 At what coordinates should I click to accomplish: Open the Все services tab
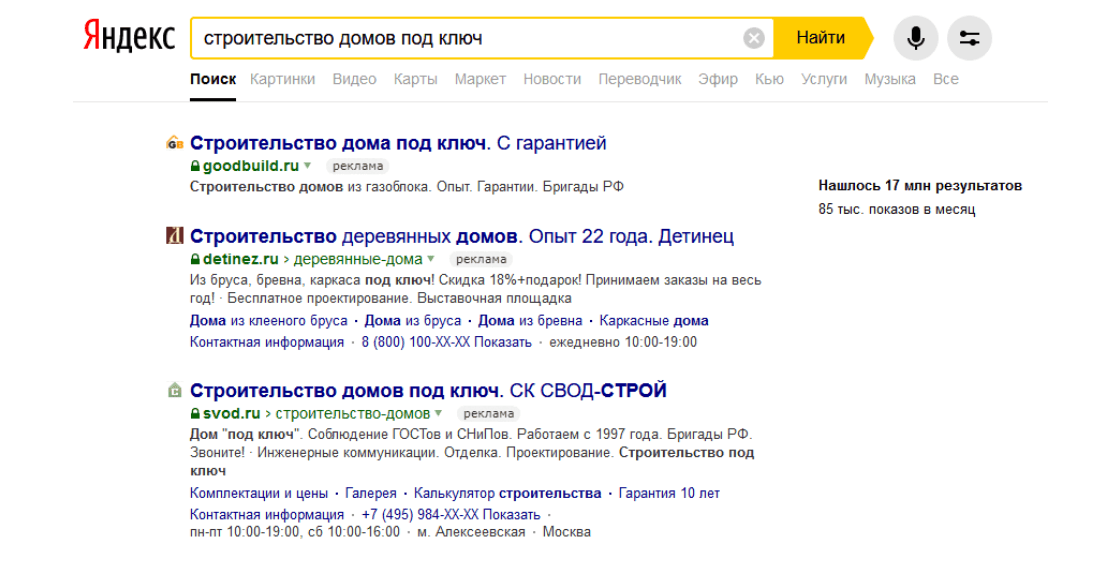pos(945,79)
